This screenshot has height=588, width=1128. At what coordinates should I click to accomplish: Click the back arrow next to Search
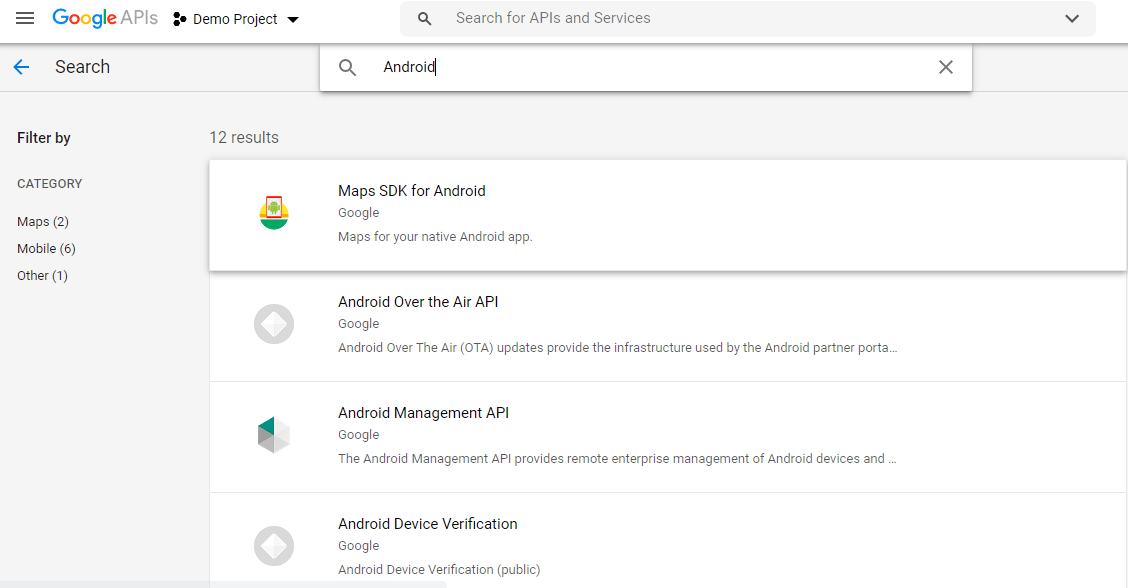pos(21,67)
